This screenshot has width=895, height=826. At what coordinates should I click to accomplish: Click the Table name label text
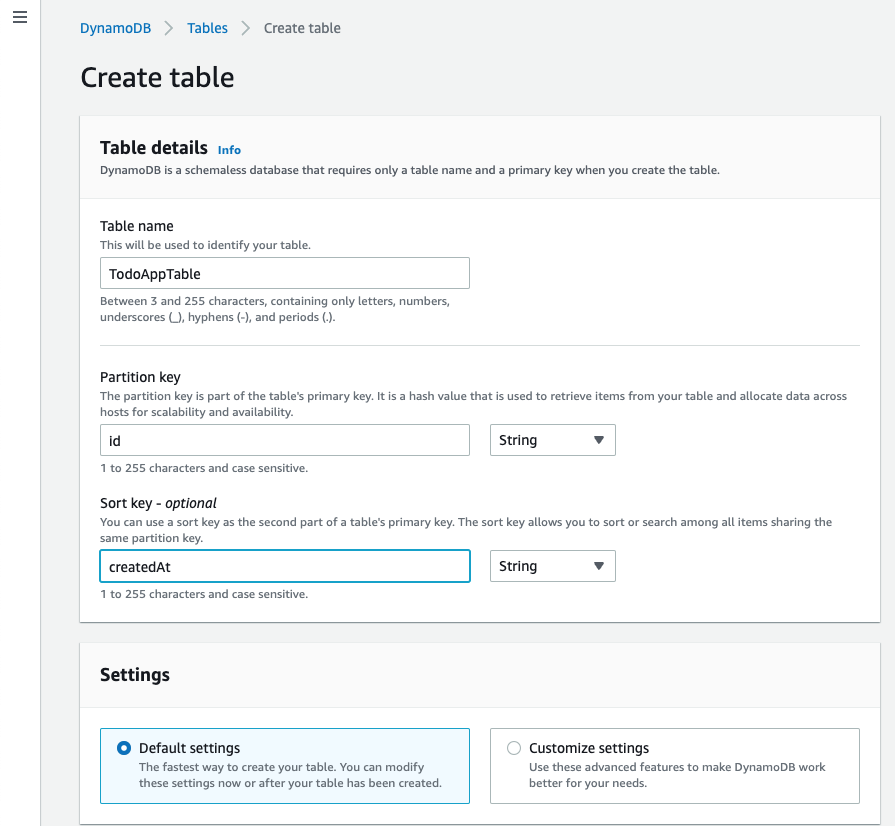pyautogui.click(x=136, y=226)
